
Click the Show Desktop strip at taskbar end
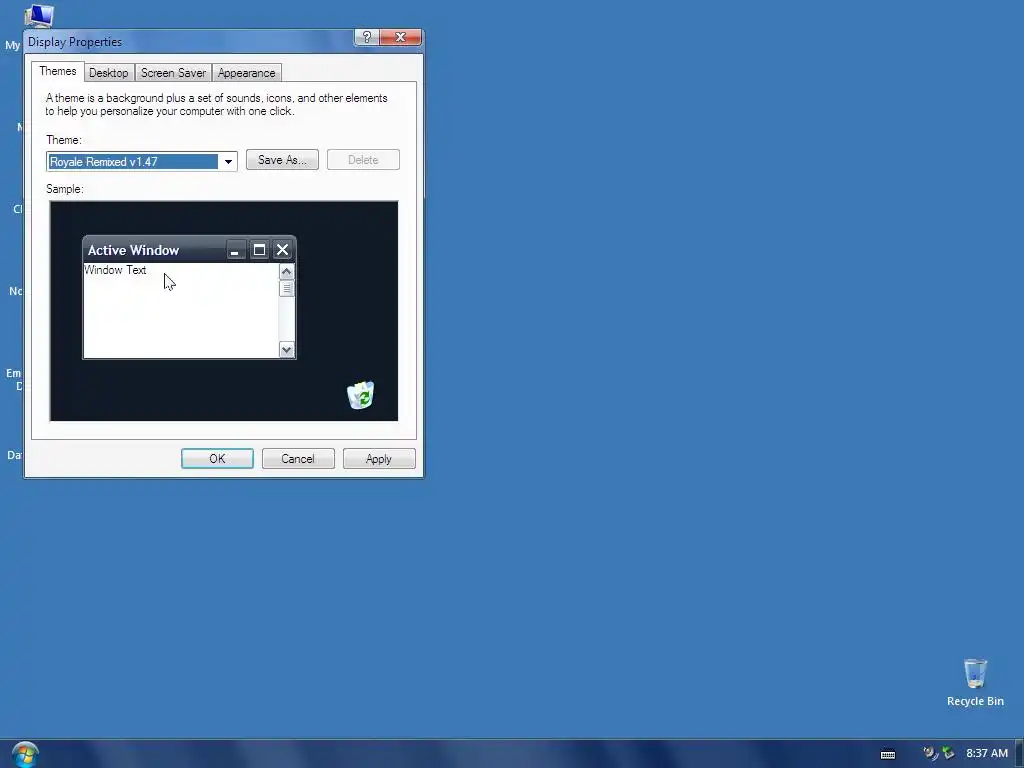[1019, 754]
